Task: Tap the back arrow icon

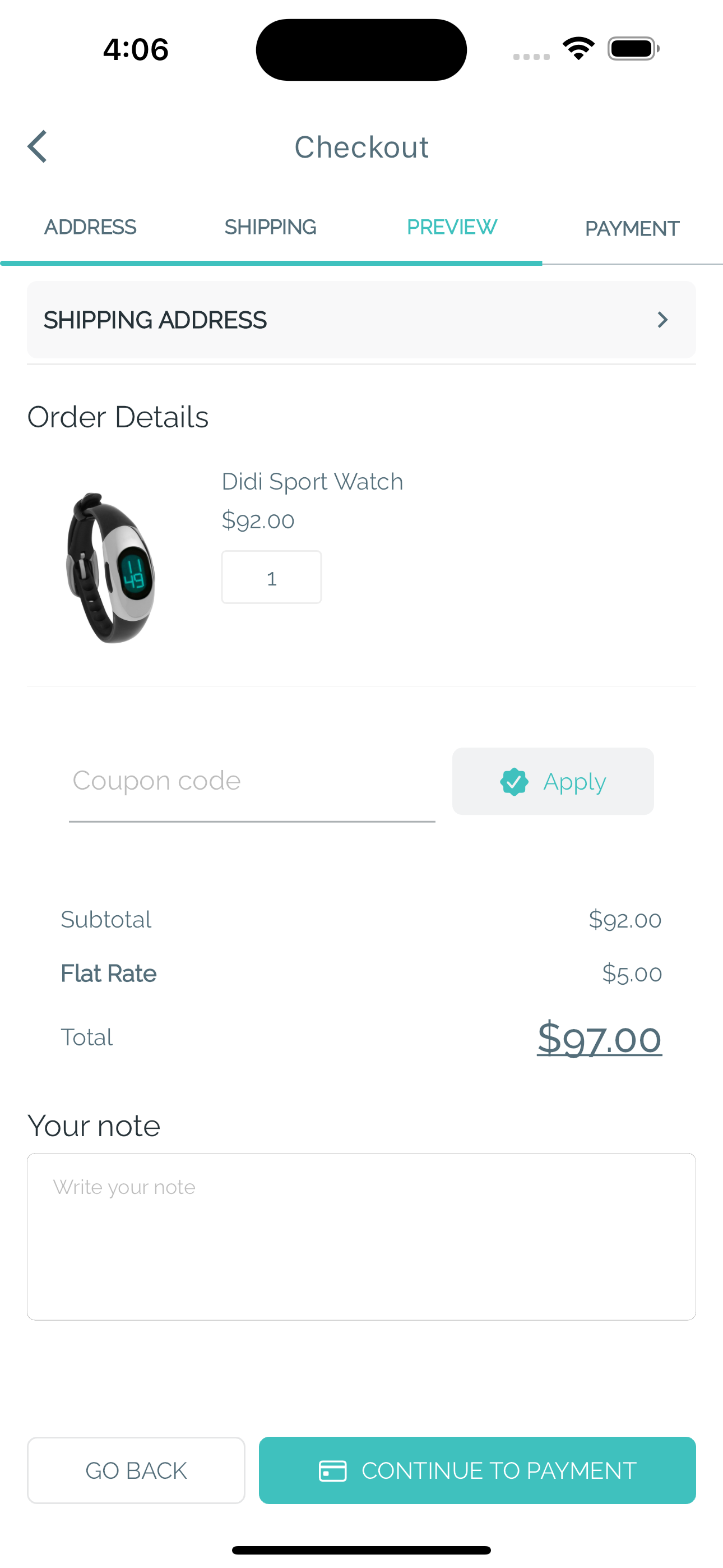Action: [38, 147]
